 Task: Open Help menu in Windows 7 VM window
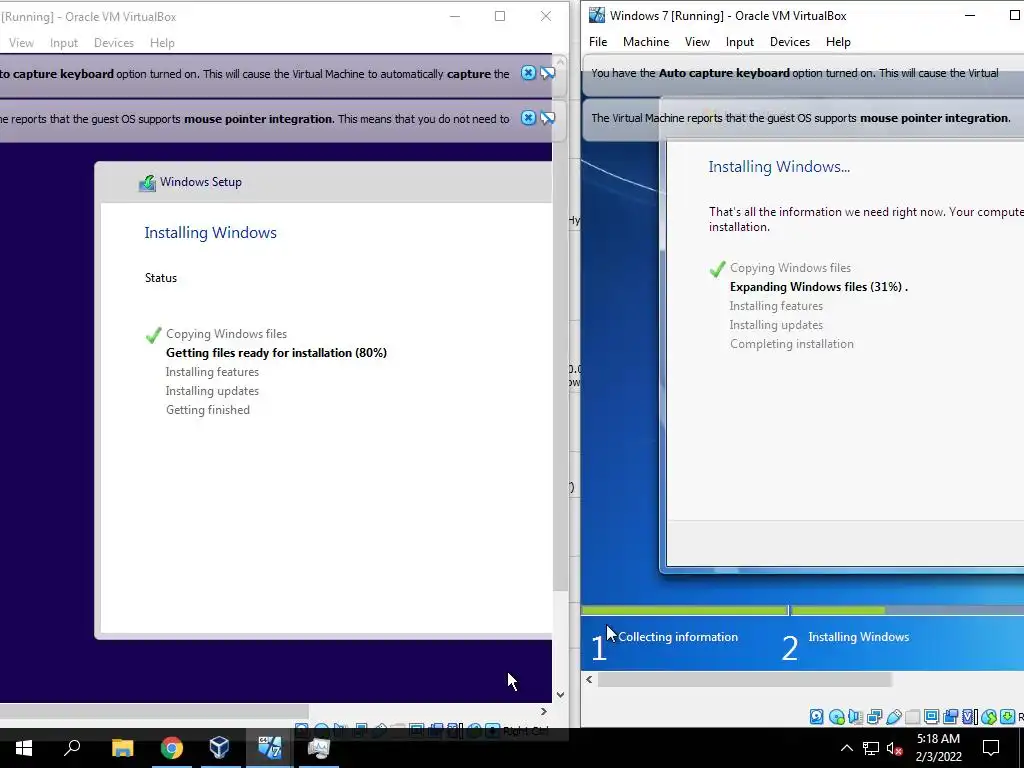click(x=838, y=42)
